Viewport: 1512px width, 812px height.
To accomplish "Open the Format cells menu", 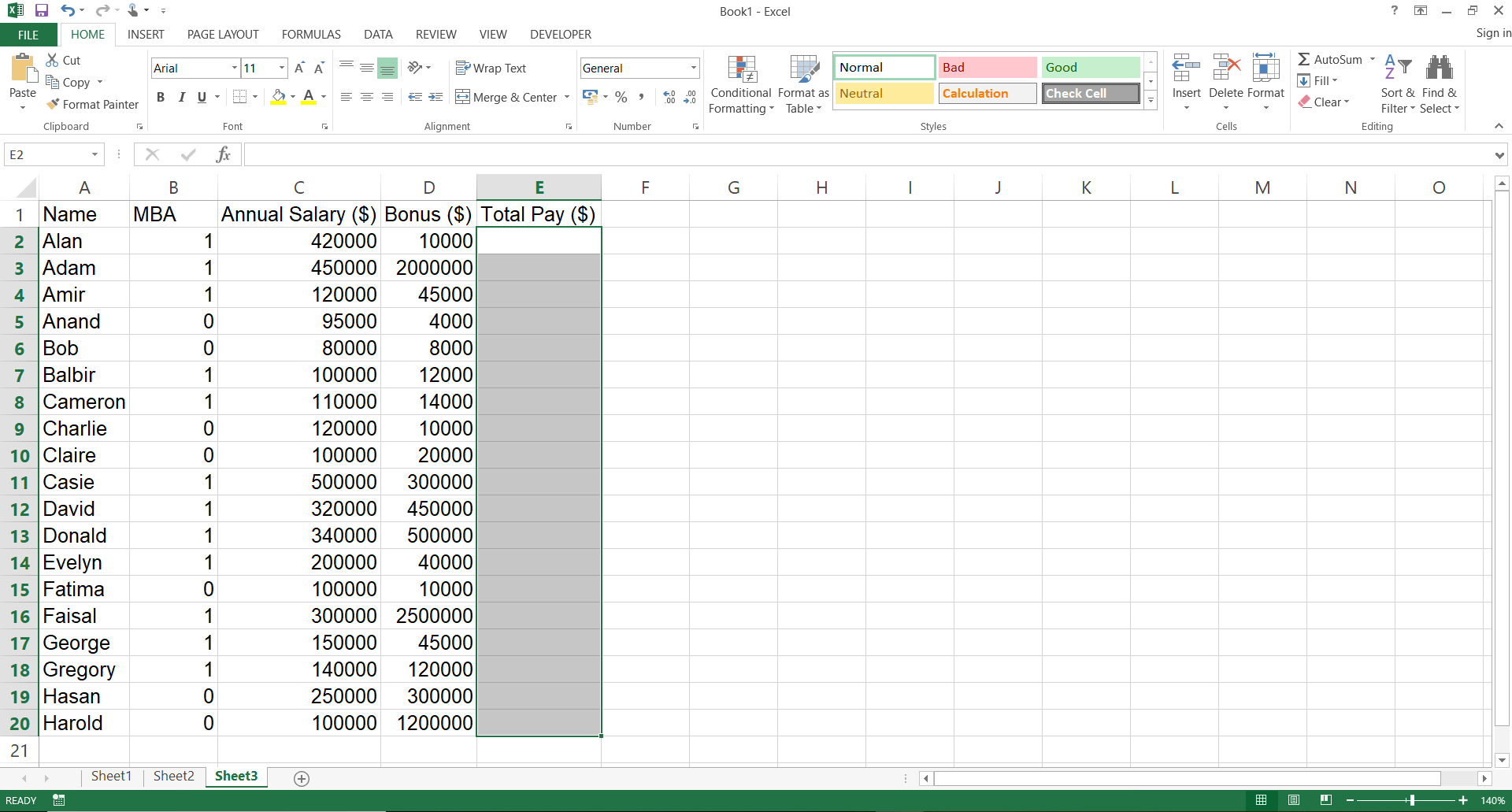I will tap(1266, 83).
